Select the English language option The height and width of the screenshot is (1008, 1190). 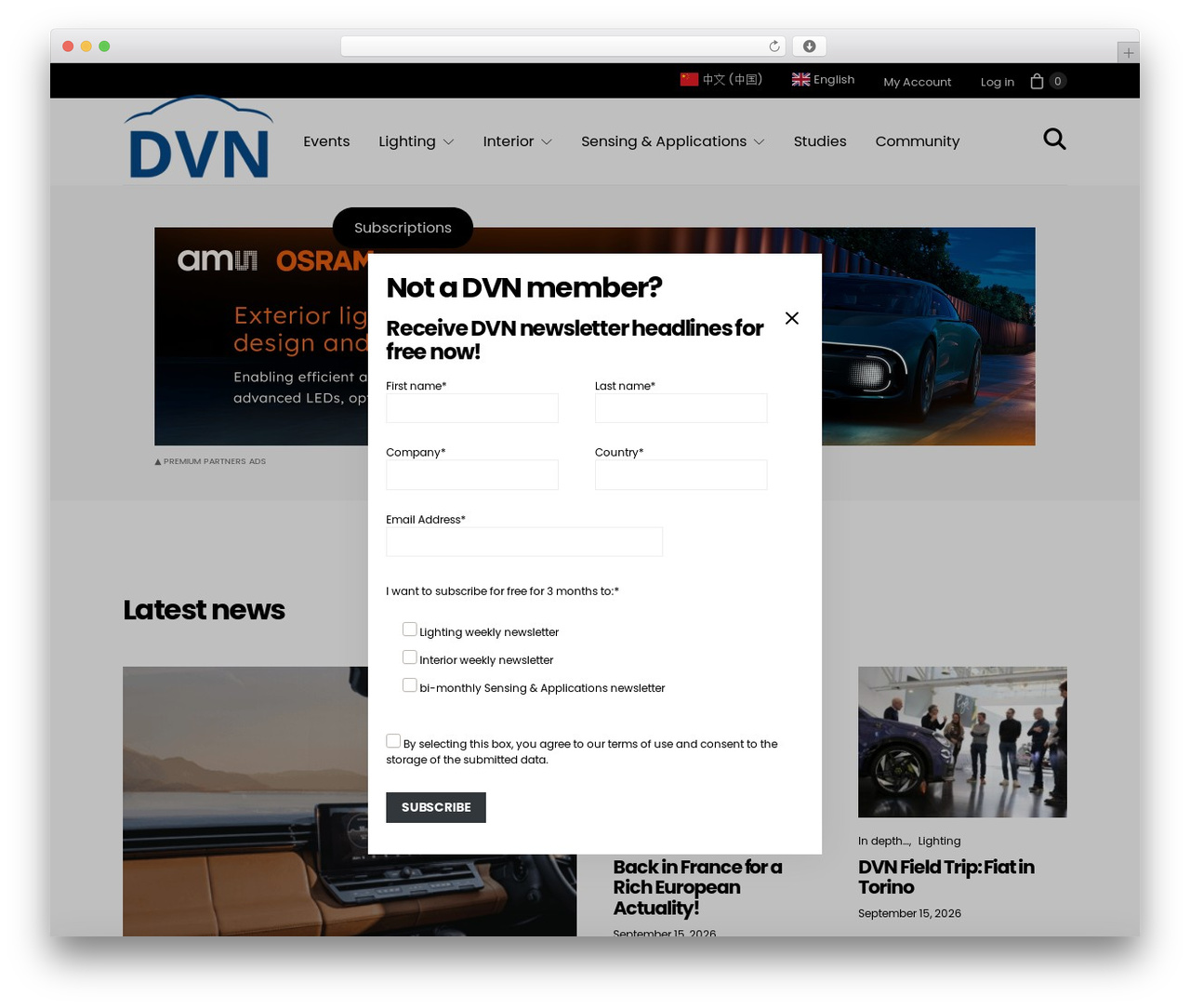[x=823, y=80]
